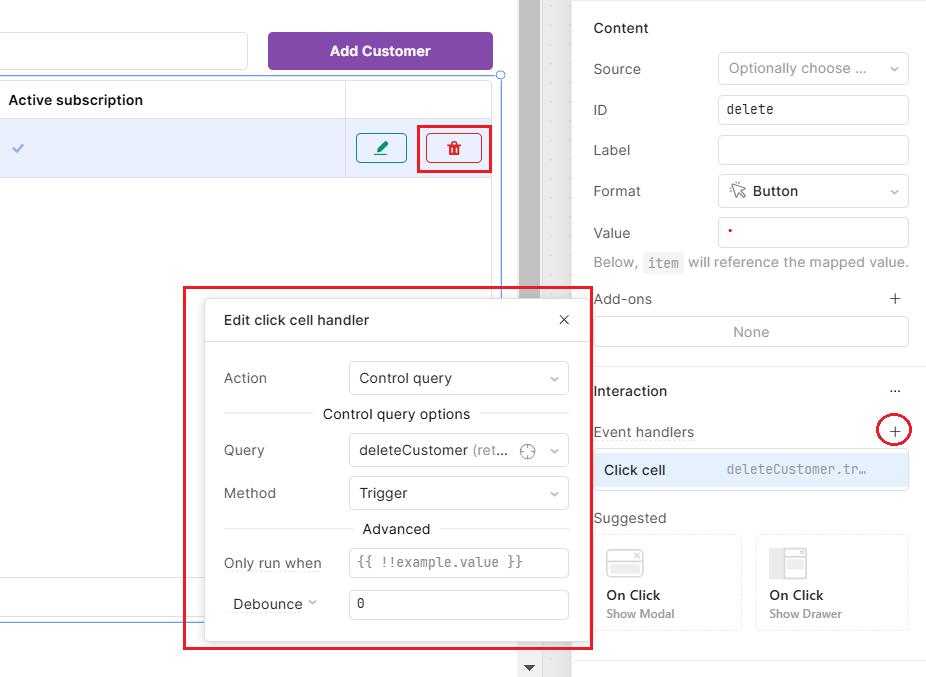Click the Add Customer button
926x677 pixels.
coord(380,51)
